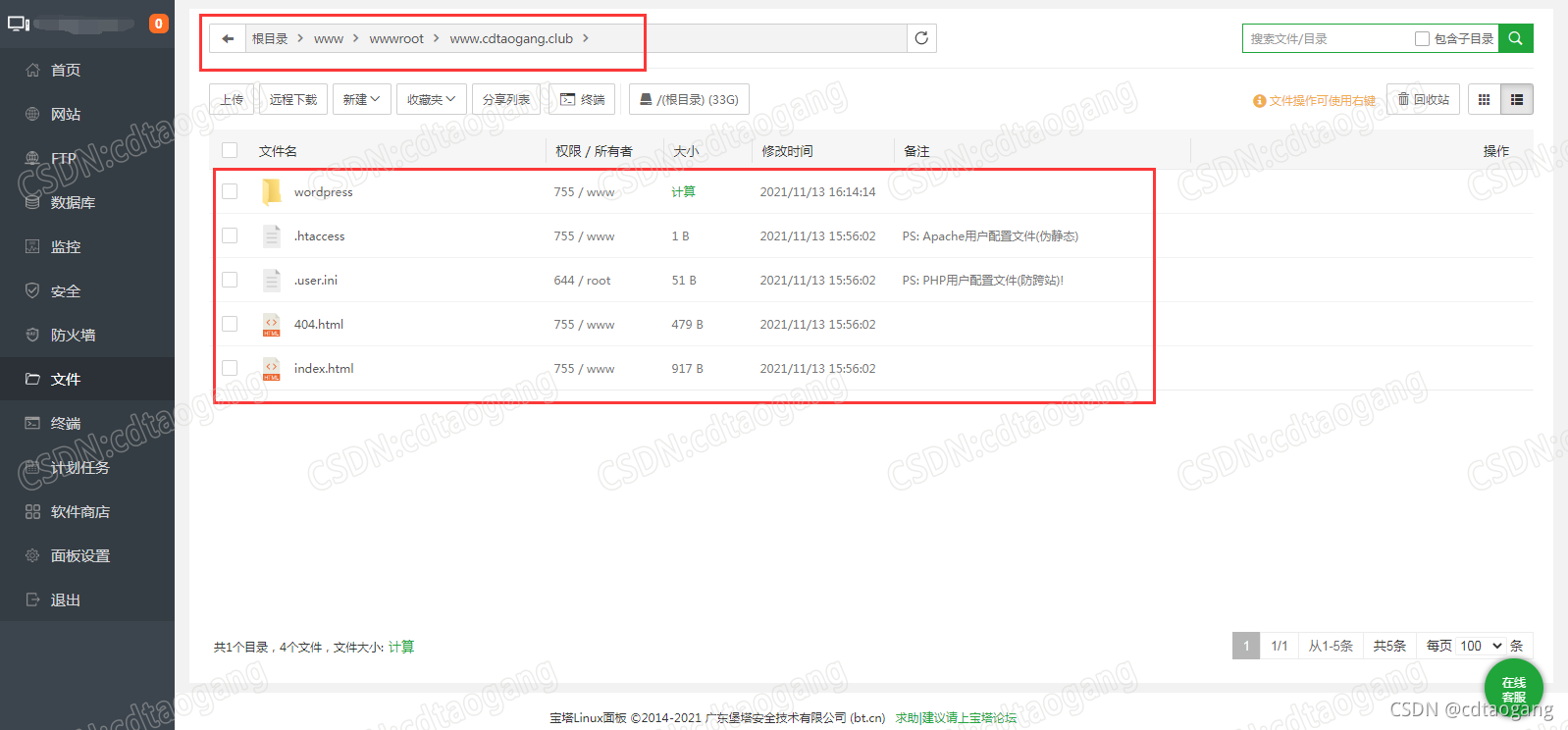Enable 包含子目录 include subdirectories checkbox

pyautogui.click(x=1422, y=38)
